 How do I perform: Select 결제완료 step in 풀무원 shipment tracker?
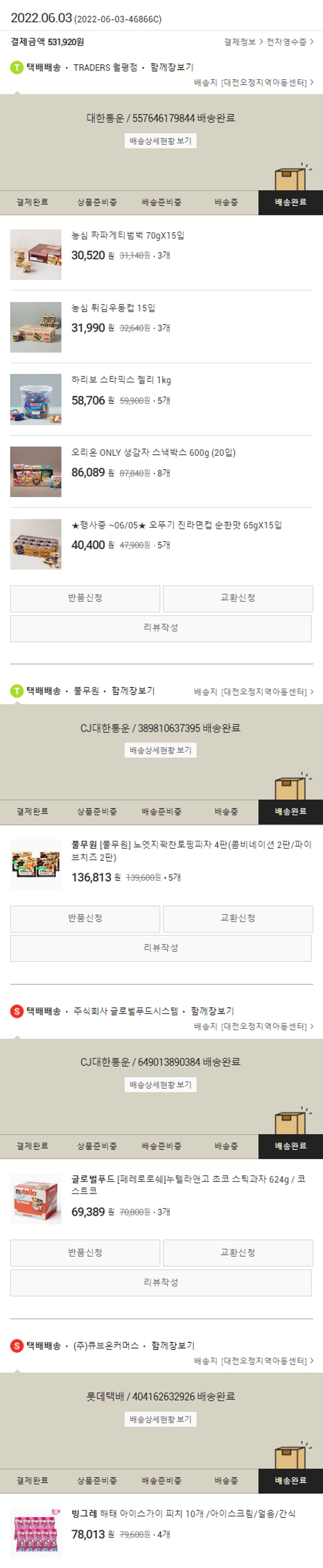[x=32, y=811]
